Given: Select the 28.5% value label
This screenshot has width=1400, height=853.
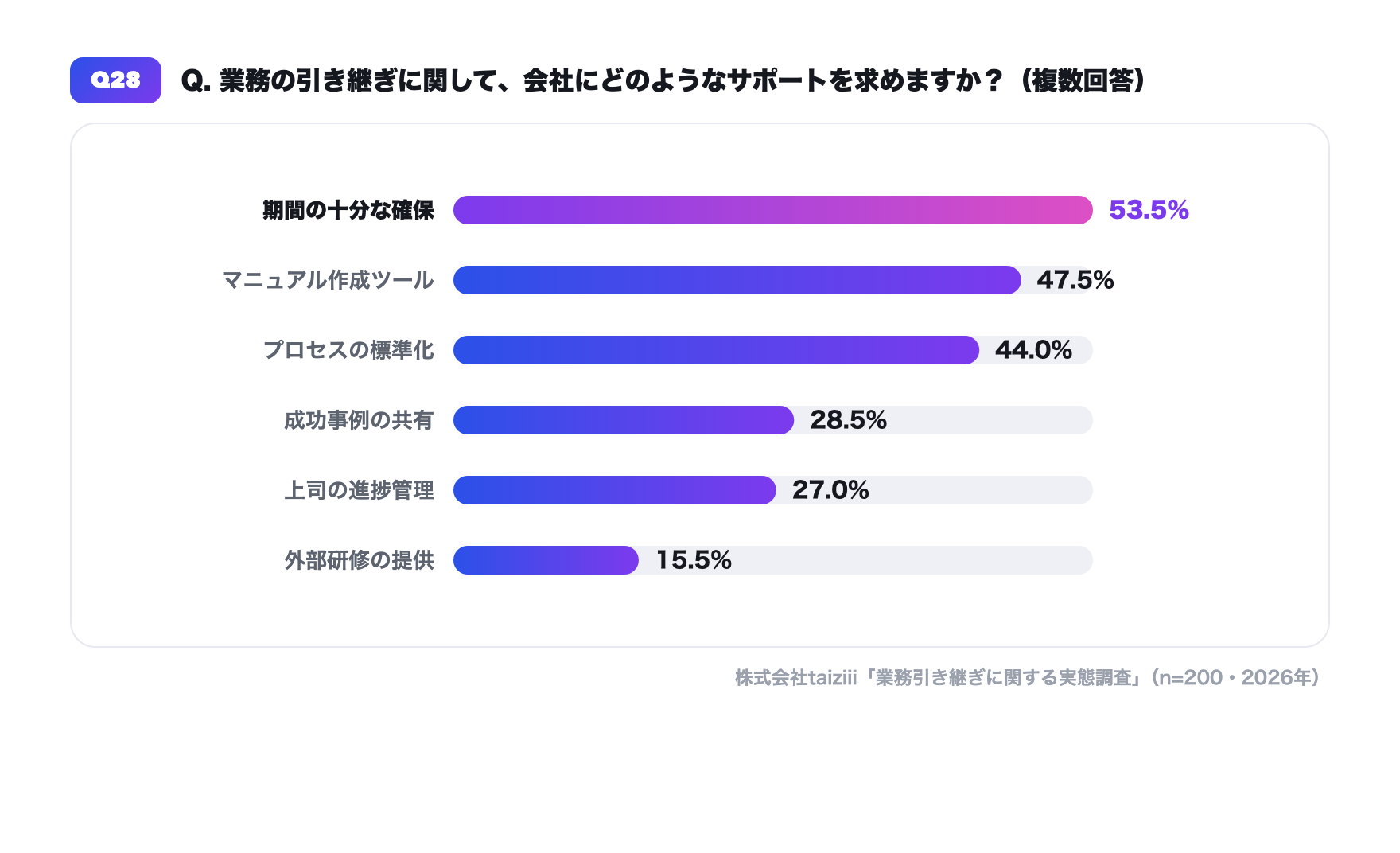Looking at the screenshot, I should click(848, 420).
